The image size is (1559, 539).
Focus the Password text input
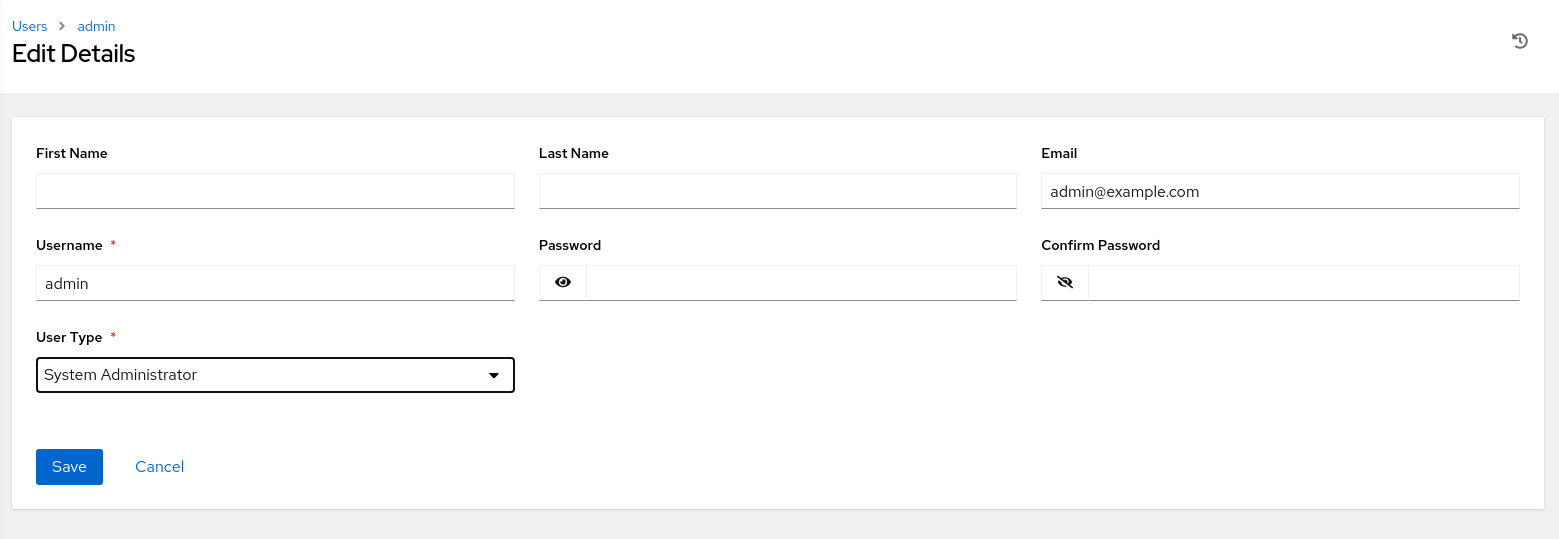(x=802, y=283)
